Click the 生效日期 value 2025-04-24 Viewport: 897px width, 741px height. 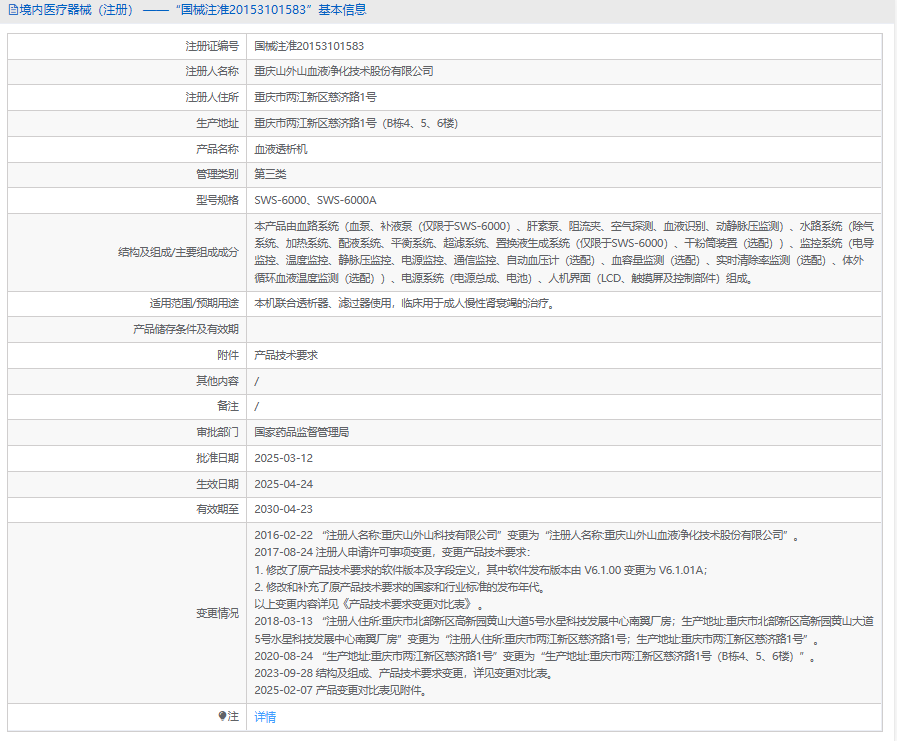point(283,484)
